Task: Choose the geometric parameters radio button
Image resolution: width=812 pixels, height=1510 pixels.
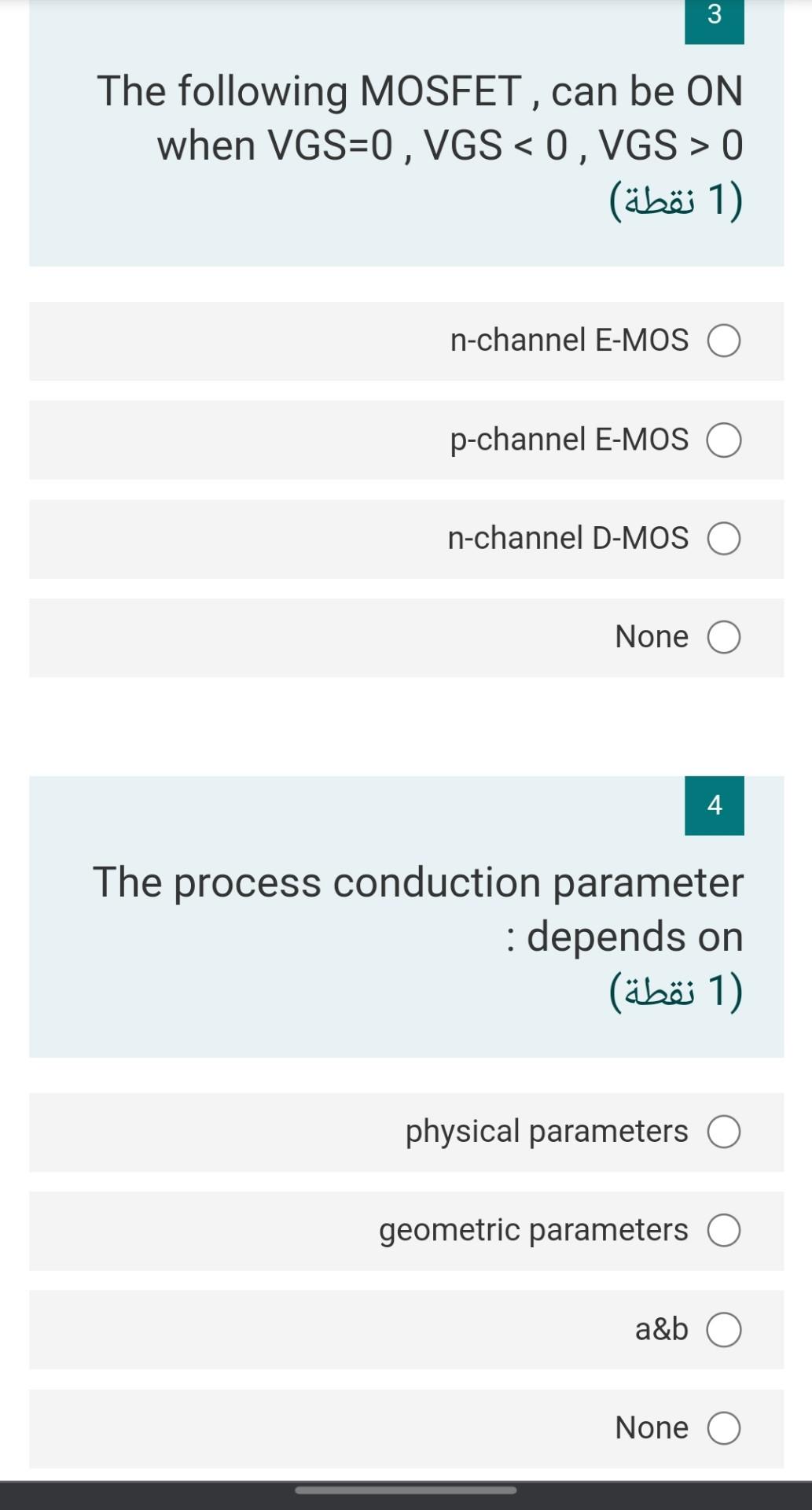Action: 724,1231
